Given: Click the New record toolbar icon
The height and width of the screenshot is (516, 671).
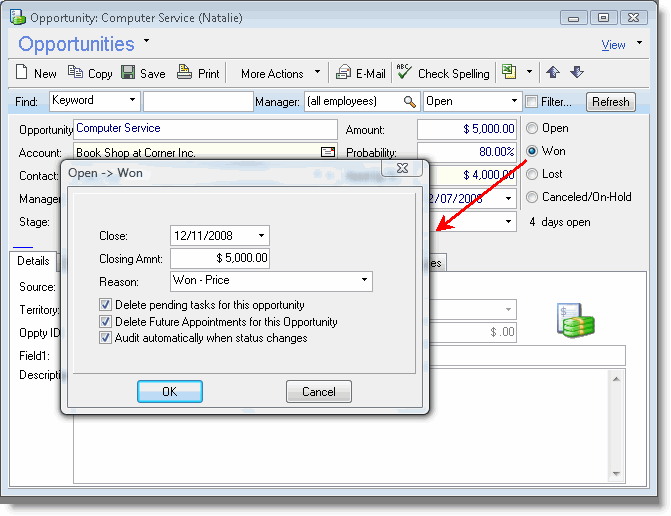Looking at the screenshot, I should click(24, 73).
